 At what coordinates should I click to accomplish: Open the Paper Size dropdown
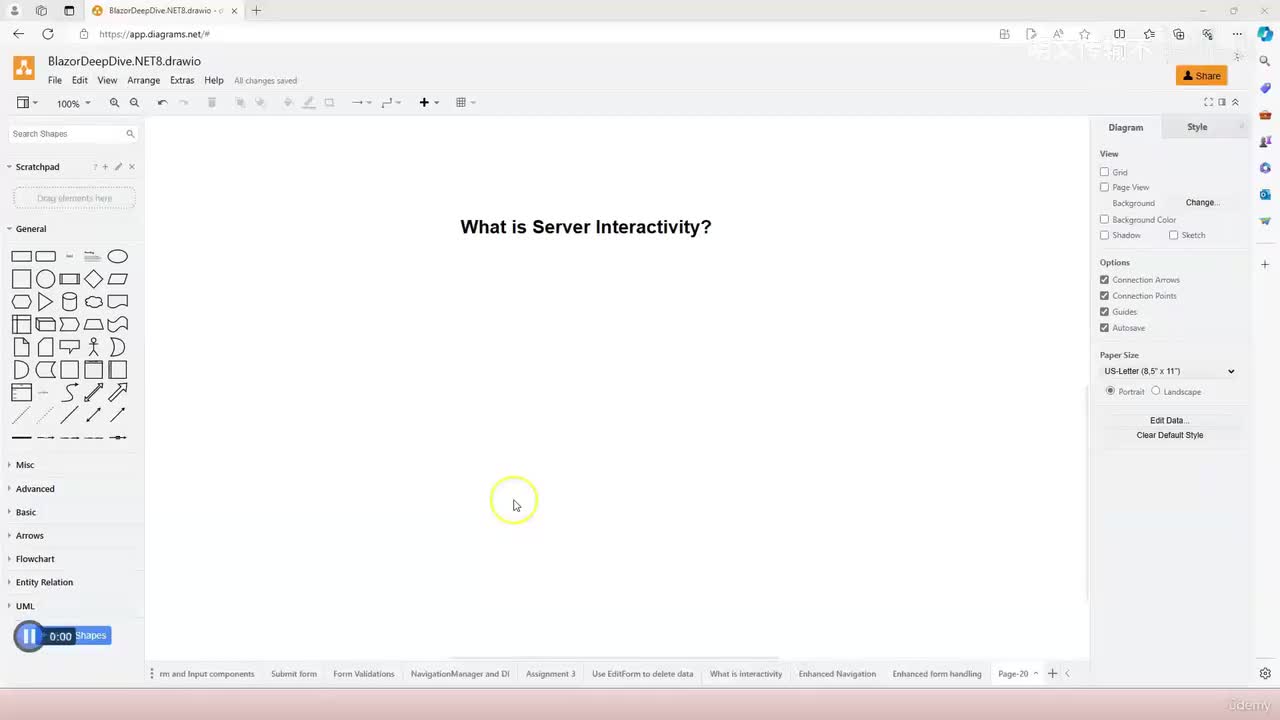[x=1169, y=371]
